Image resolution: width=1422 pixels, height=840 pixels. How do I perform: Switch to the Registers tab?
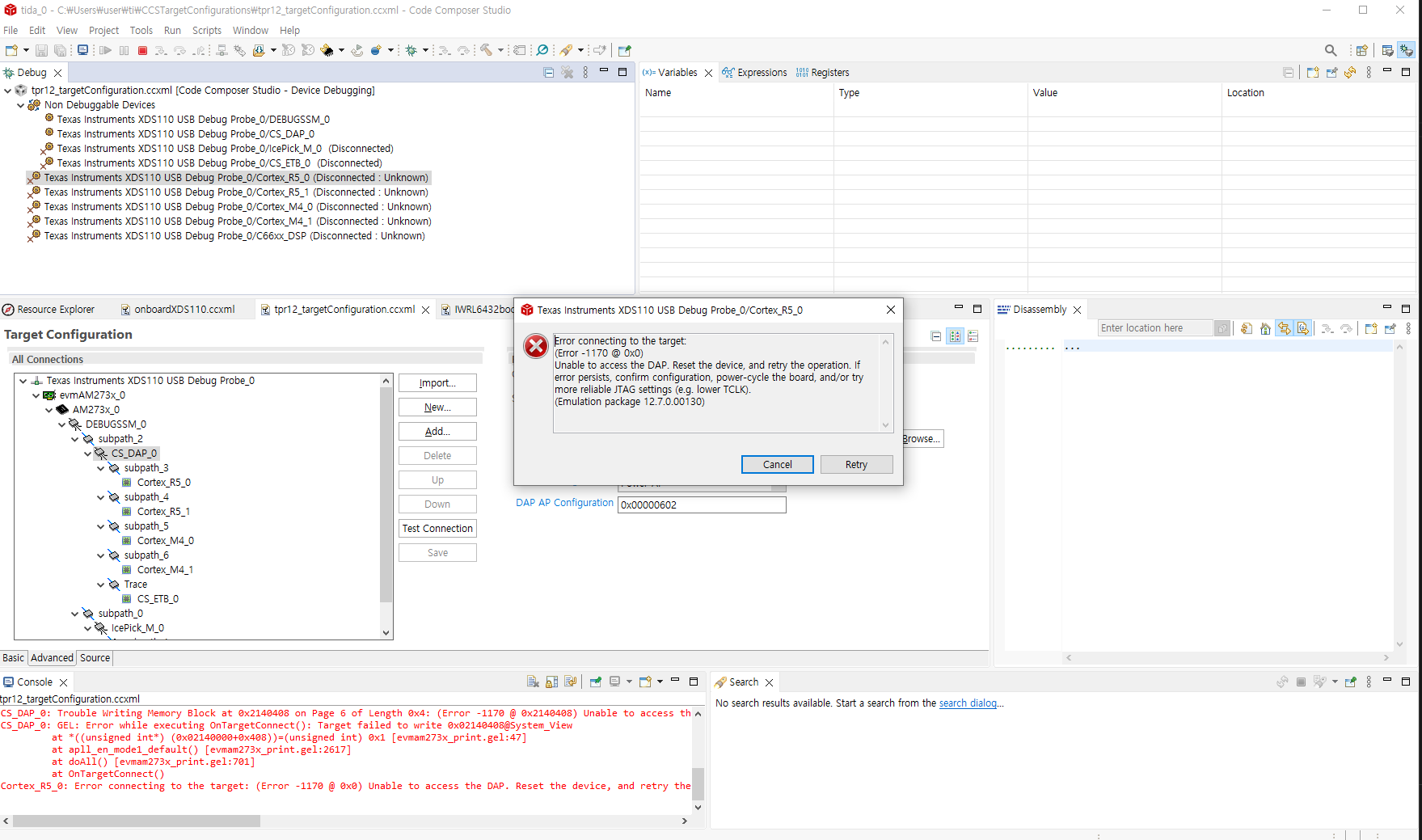coord(822,73)
